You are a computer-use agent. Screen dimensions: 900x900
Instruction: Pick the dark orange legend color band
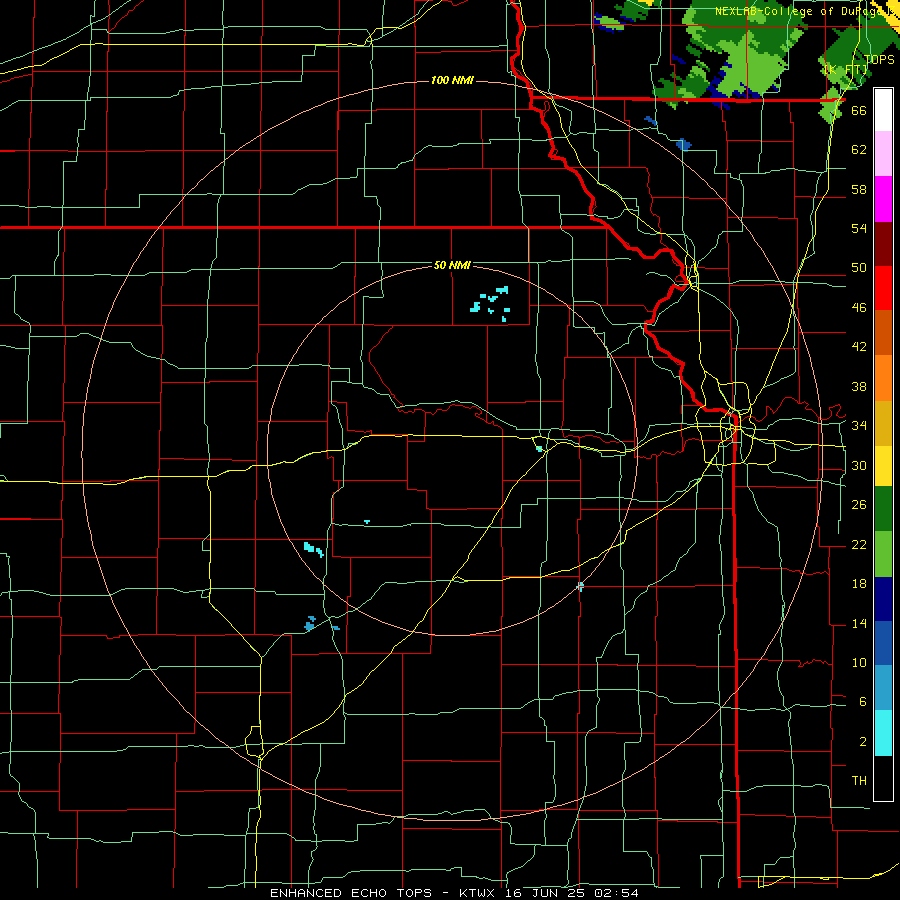click(x=883, y=332)
